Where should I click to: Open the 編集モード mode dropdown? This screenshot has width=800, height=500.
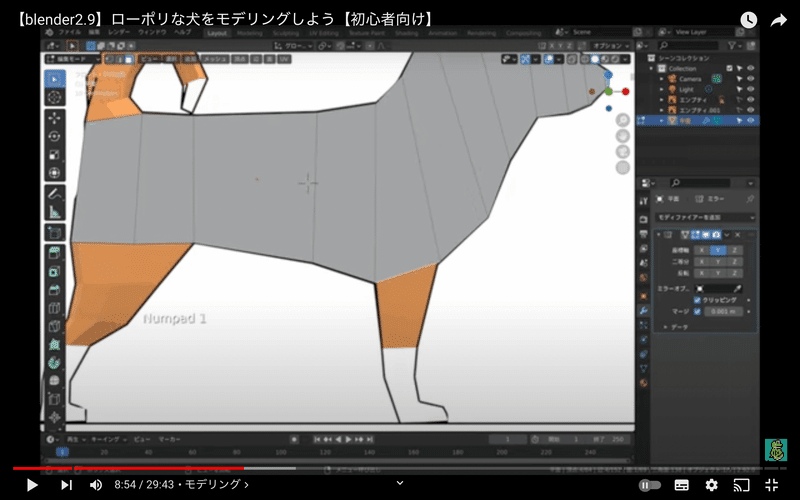[72, 59]
